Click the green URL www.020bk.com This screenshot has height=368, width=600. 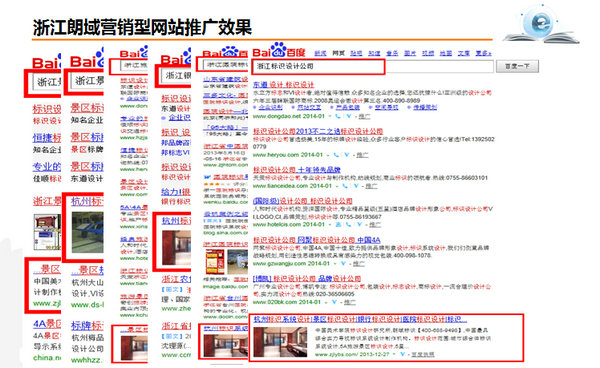coord(274,302)
